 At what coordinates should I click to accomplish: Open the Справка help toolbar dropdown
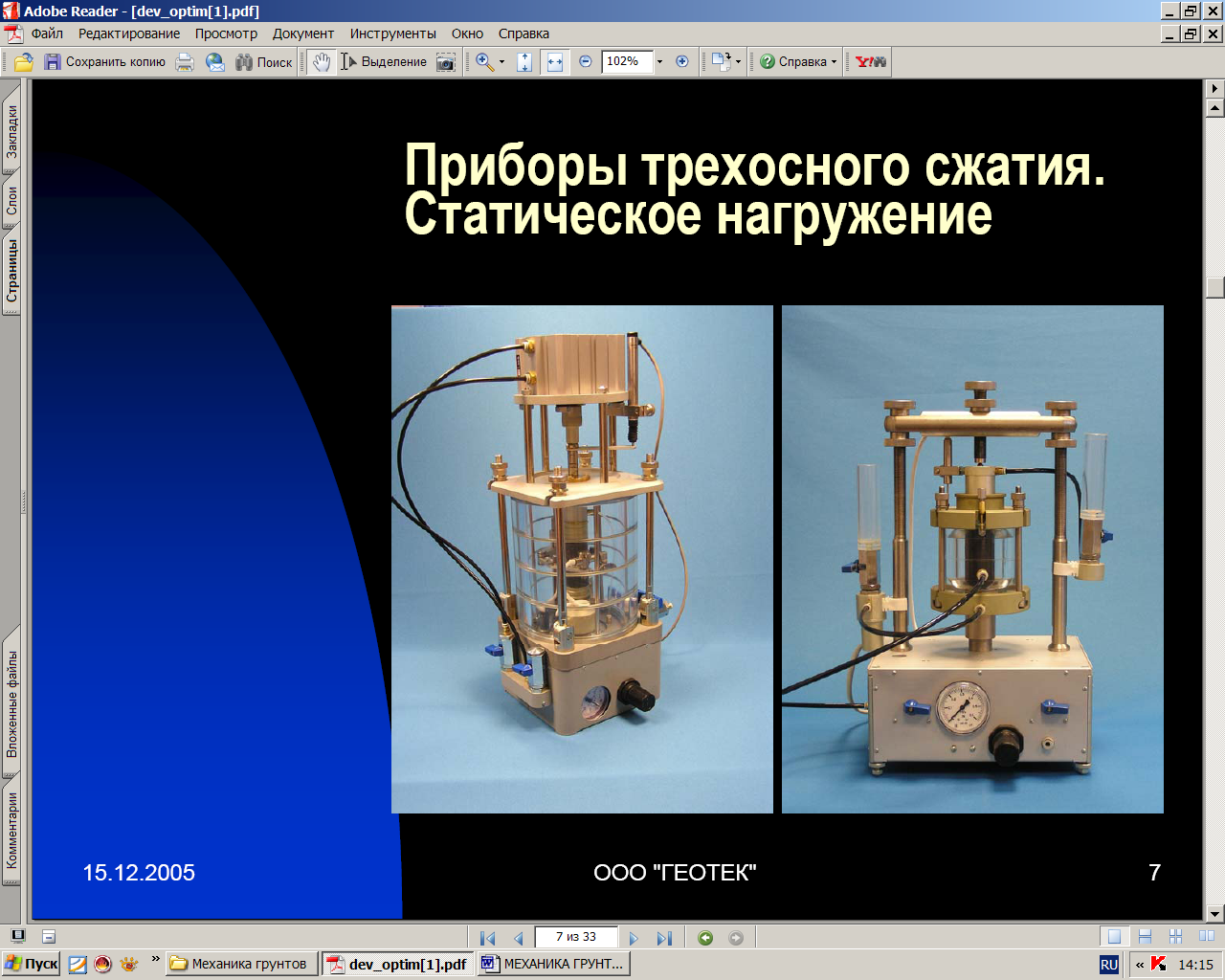[x=798, y=62]
